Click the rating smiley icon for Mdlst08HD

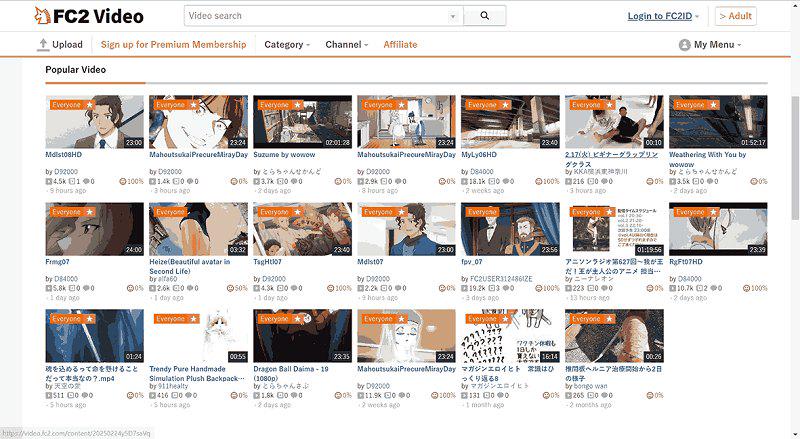122,181
